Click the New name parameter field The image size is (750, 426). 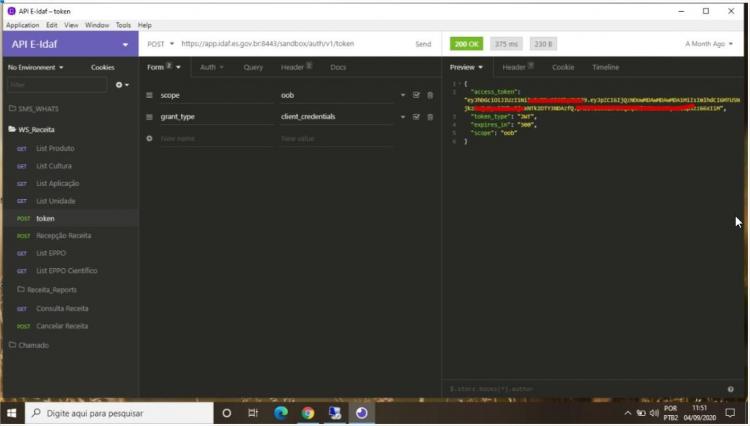[x=216, y=139]
